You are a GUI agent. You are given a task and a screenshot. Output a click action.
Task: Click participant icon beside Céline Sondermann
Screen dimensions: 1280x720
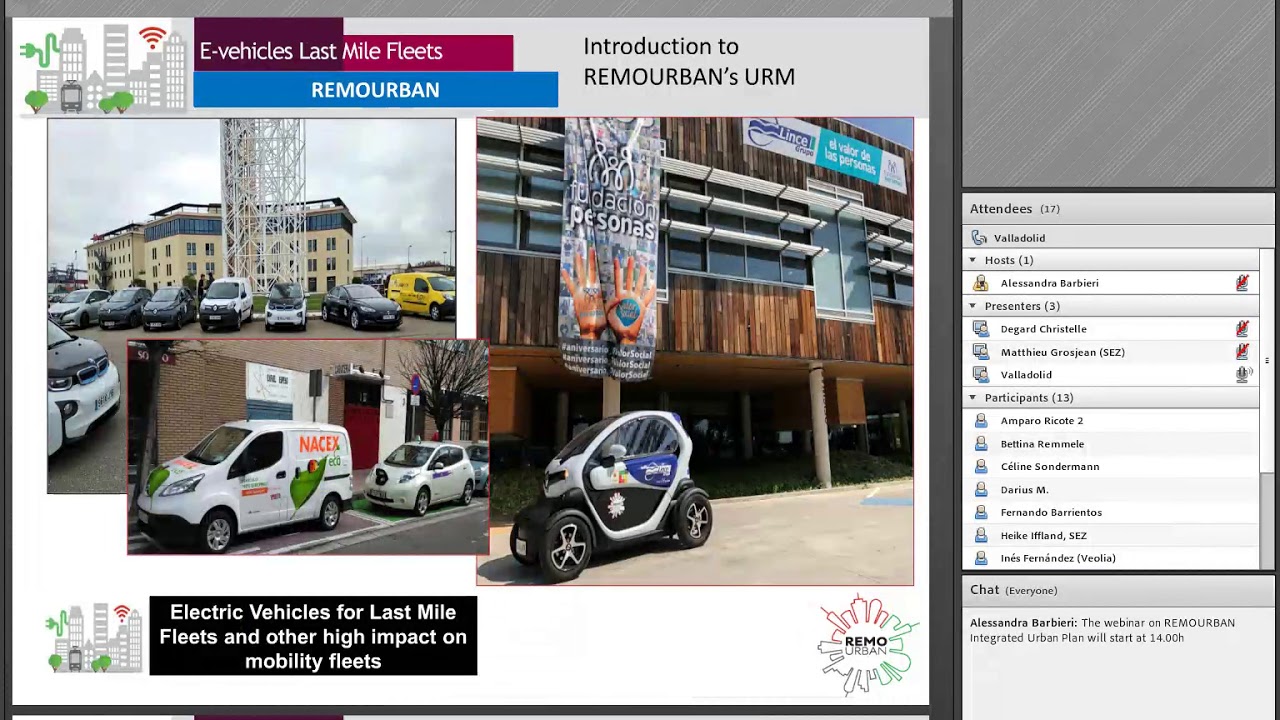click(980, 467)
